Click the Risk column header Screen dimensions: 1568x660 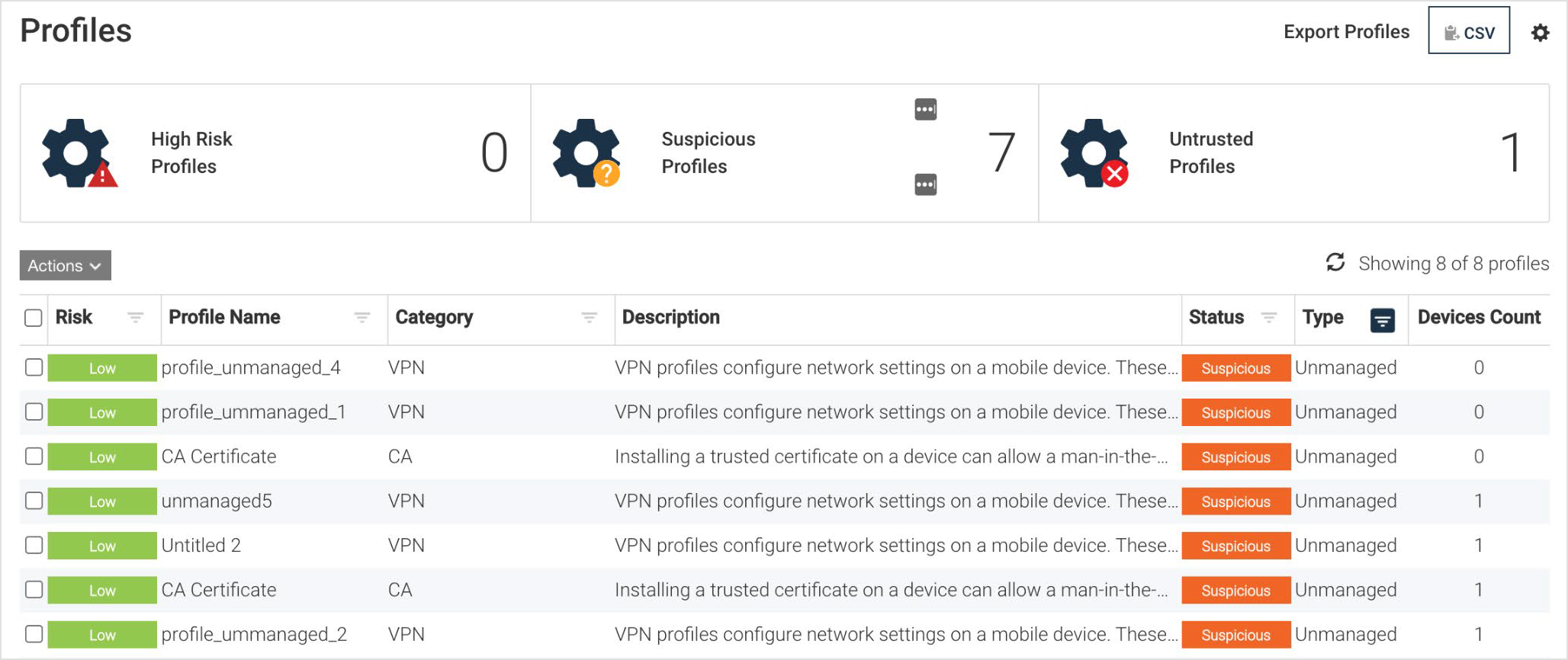(x=74, y=317)
